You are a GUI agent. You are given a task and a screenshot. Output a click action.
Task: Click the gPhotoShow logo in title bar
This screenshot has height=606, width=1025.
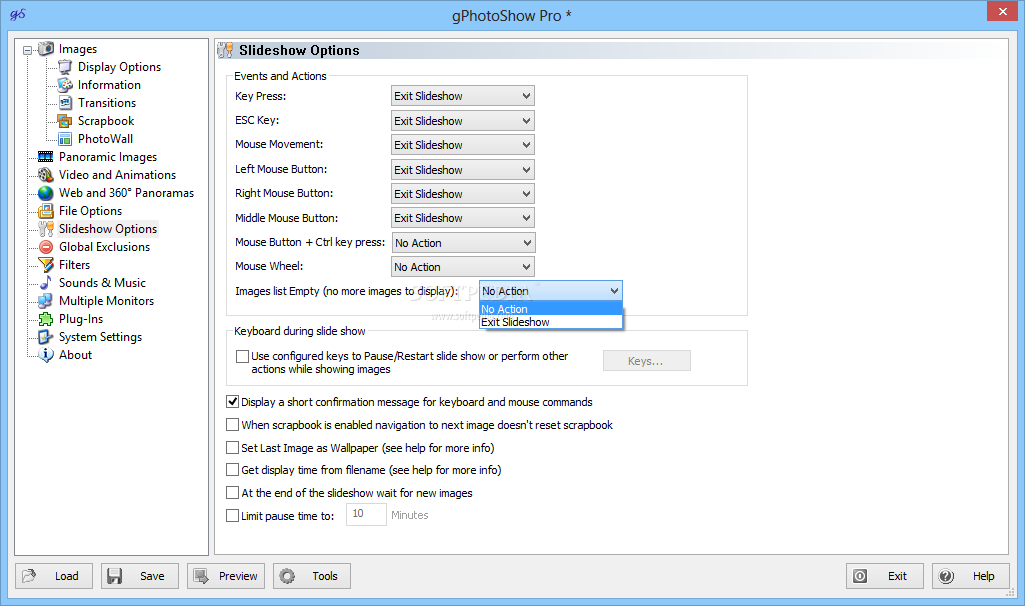pyautogui.click(x=18, y=14)
